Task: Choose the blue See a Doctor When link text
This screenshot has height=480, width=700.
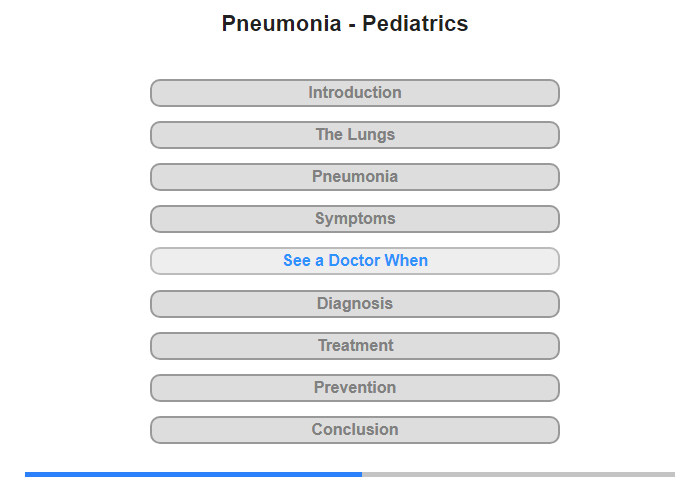Action: [x=355, y=260]
